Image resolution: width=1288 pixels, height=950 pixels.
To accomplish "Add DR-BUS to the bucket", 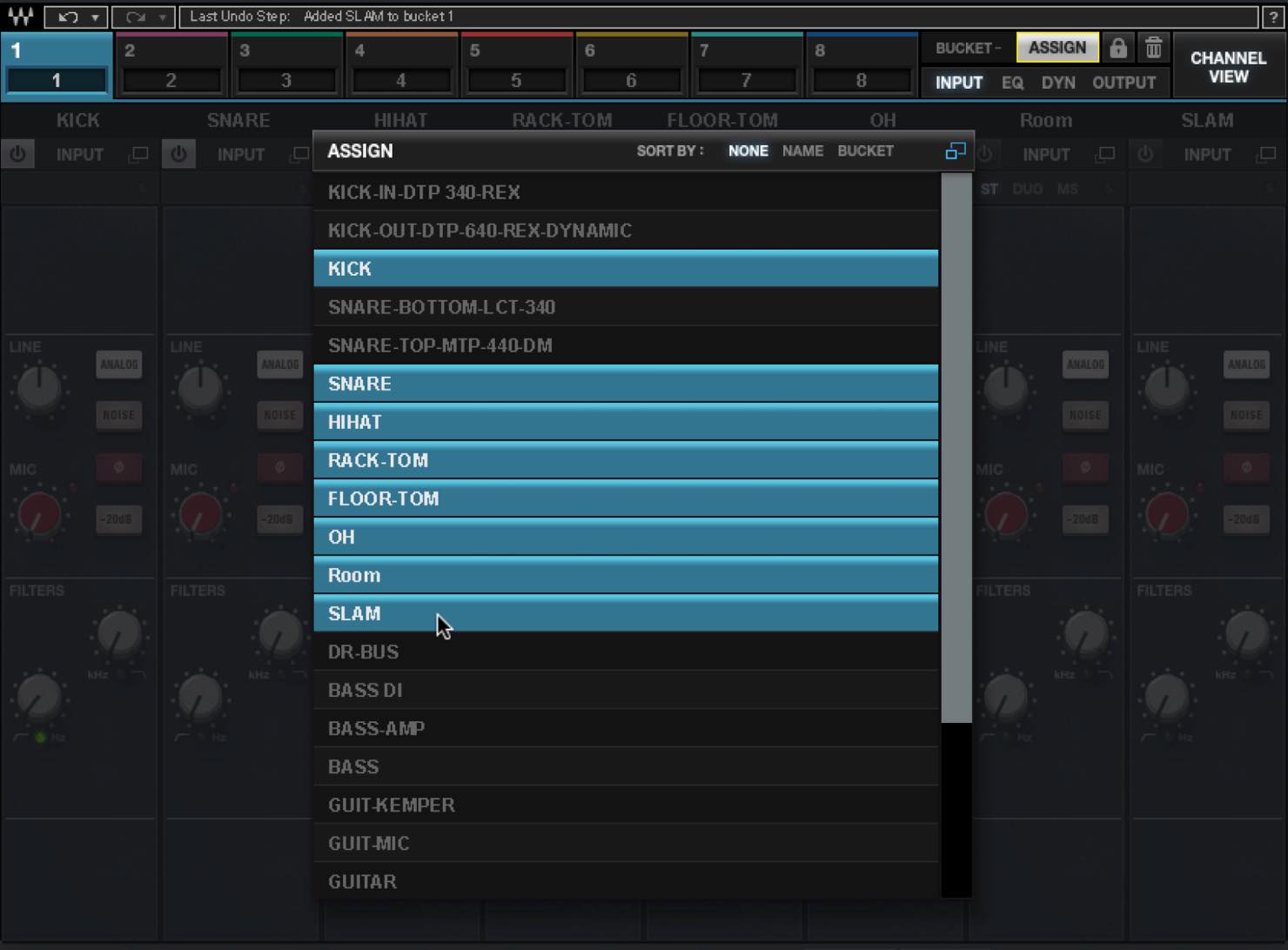I will [x=626, y=652].
